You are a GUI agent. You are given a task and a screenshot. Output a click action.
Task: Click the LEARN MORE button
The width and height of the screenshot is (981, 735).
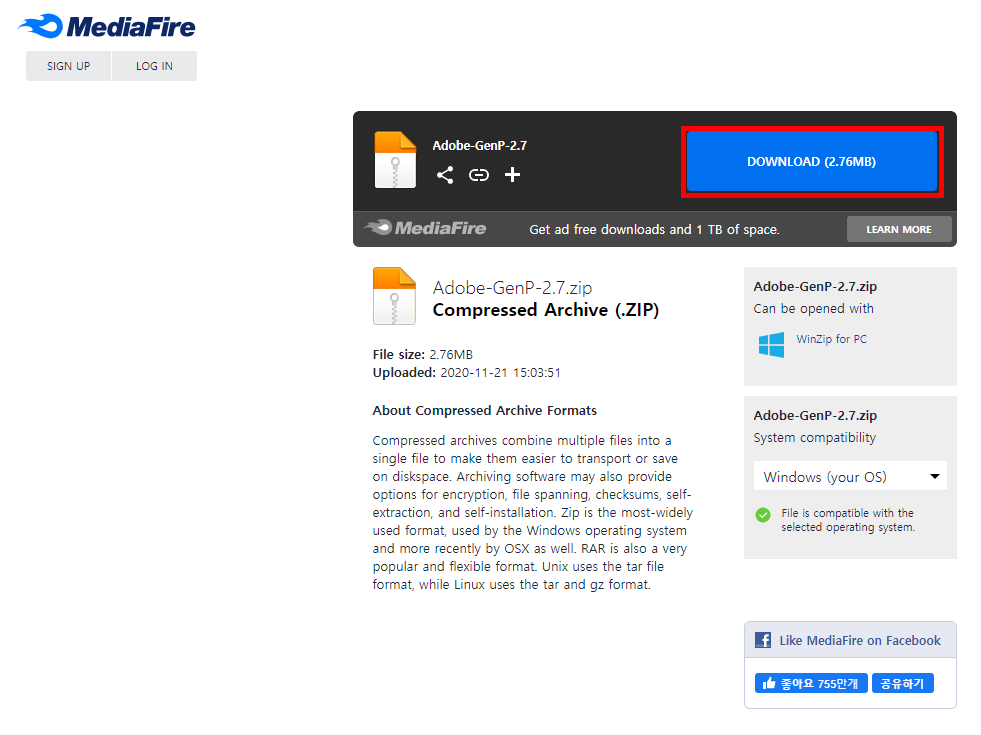[899, 230]
